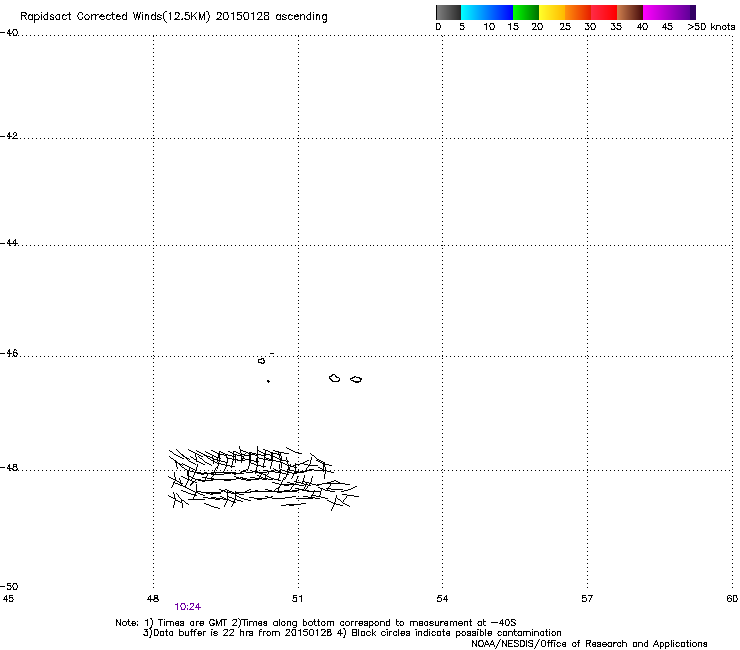Click longitude label 60
740x650 pixels.
click(x=732, y=599)
